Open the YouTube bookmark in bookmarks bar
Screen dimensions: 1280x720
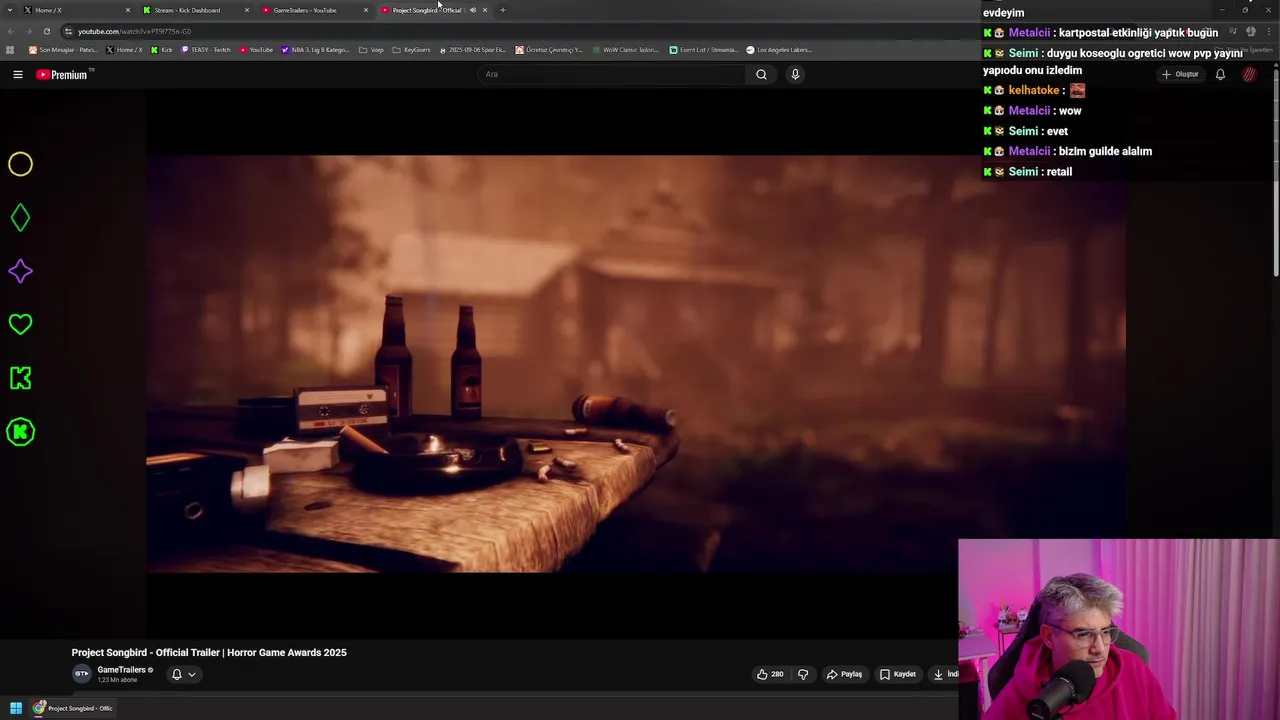(x=255, y=50)
